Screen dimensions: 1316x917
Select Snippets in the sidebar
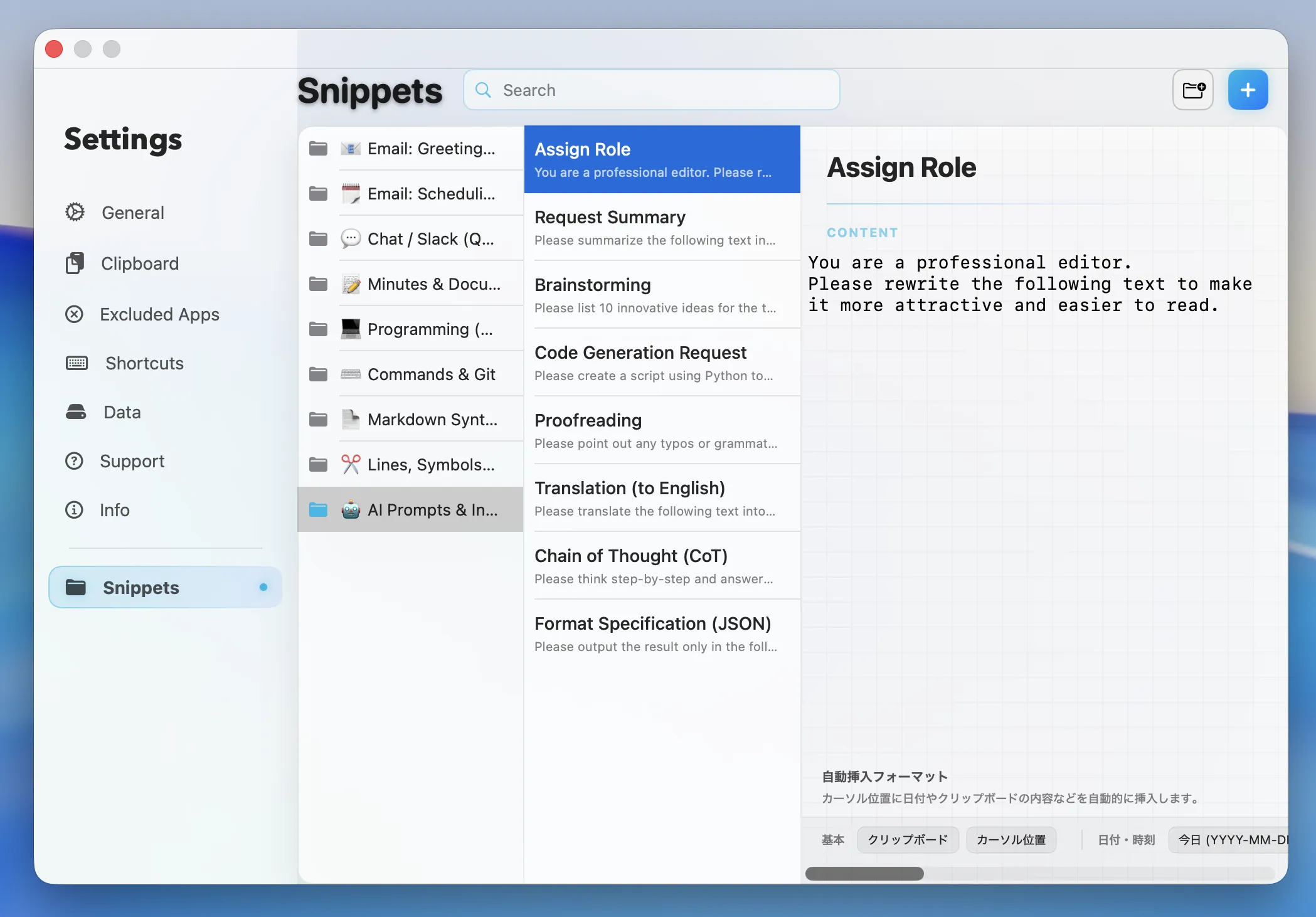click(x=140, y=587)
